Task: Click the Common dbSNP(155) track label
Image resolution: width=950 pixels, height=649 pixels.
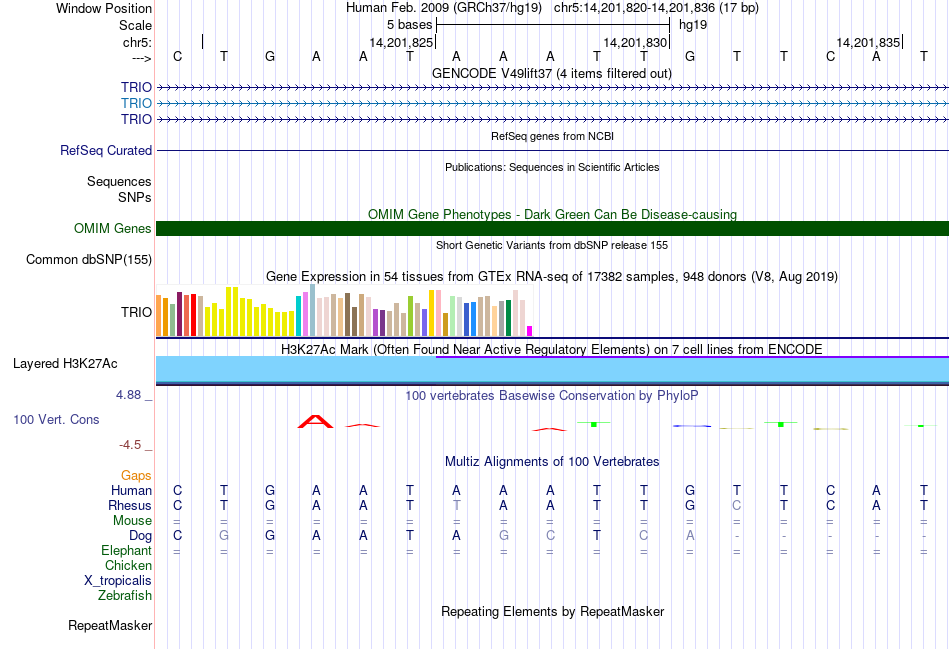Action: [x=88, y=259]
